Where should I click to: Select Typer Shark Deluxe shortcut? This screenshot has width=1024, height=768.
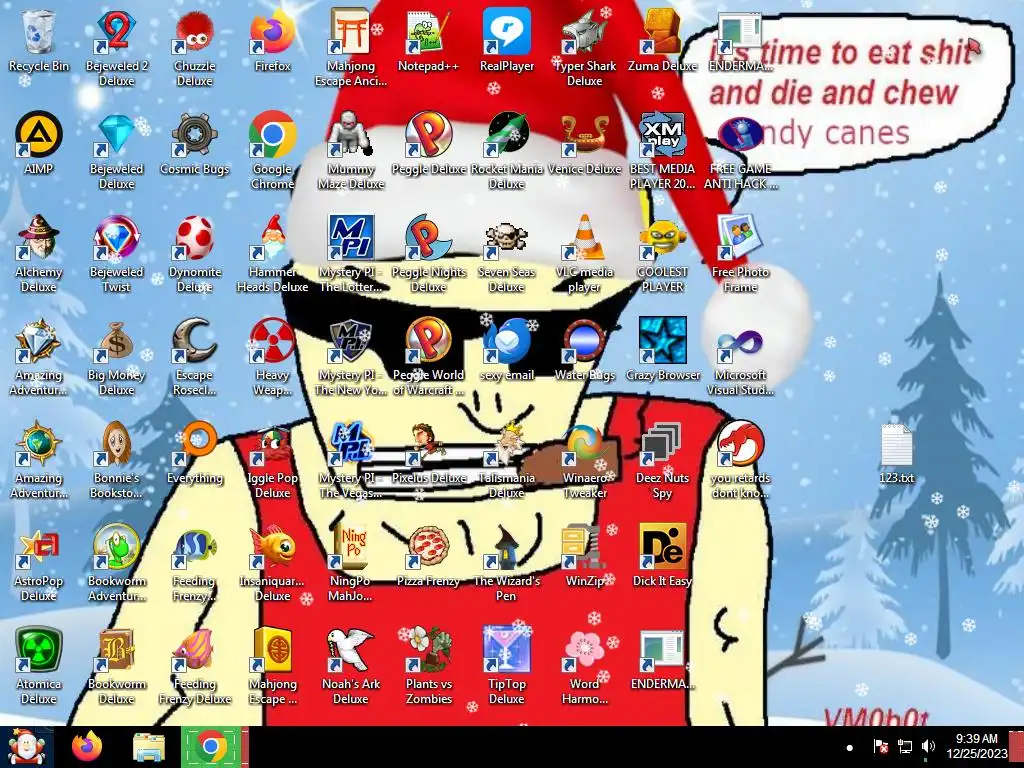point(584,47)
